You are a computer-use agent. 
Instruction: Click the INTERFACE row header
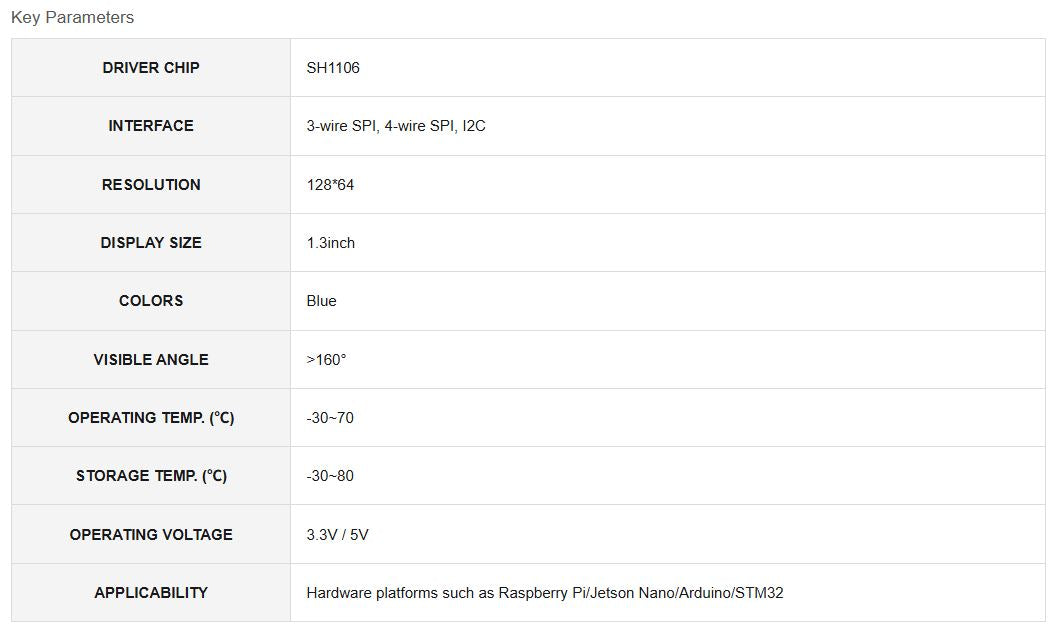point(151,126)
